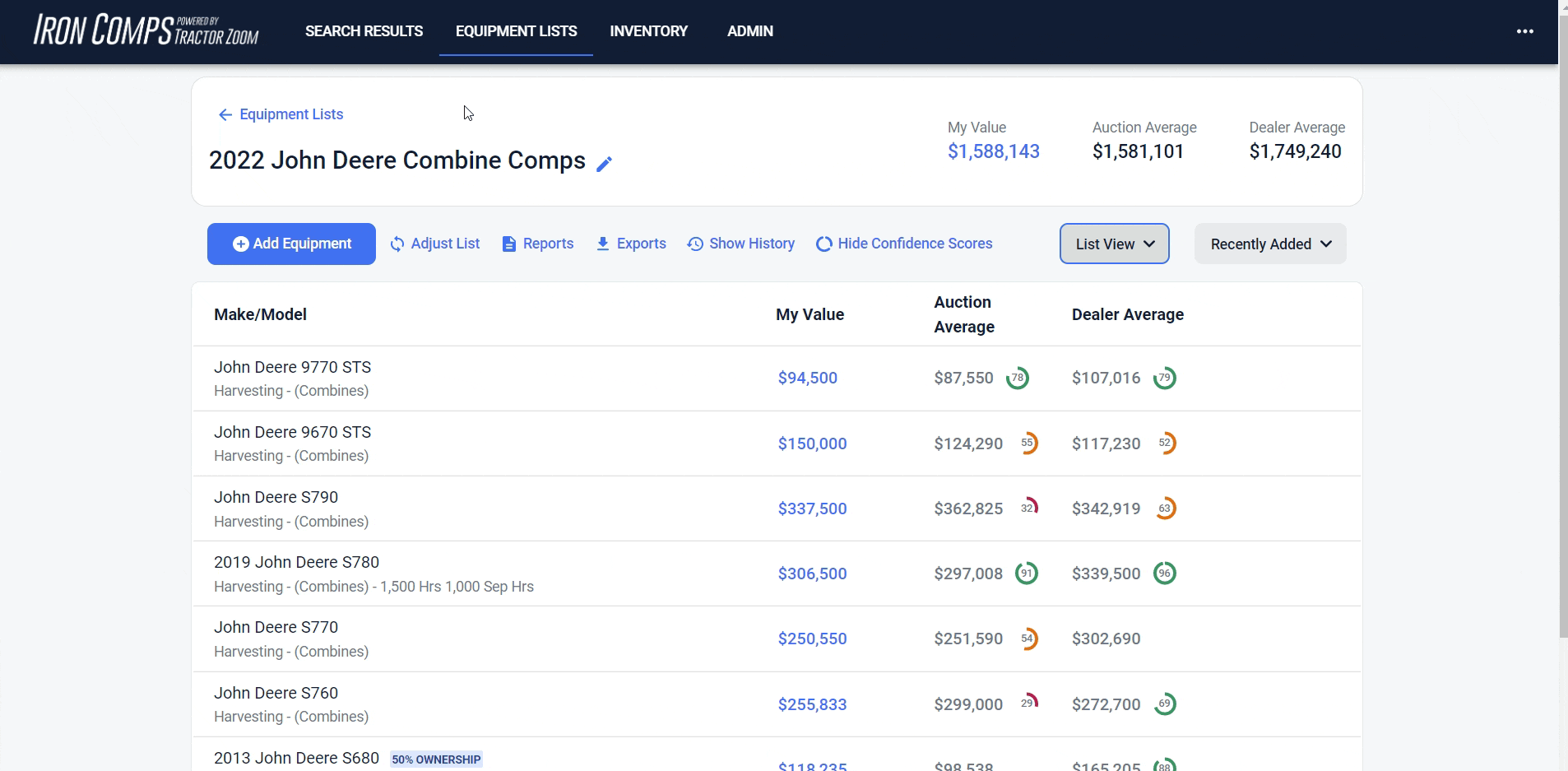Viewport: 1568px width, 771px height.
Task: Click the 2022 John Deere Combine Comps title
Action: tap(397, 160)
